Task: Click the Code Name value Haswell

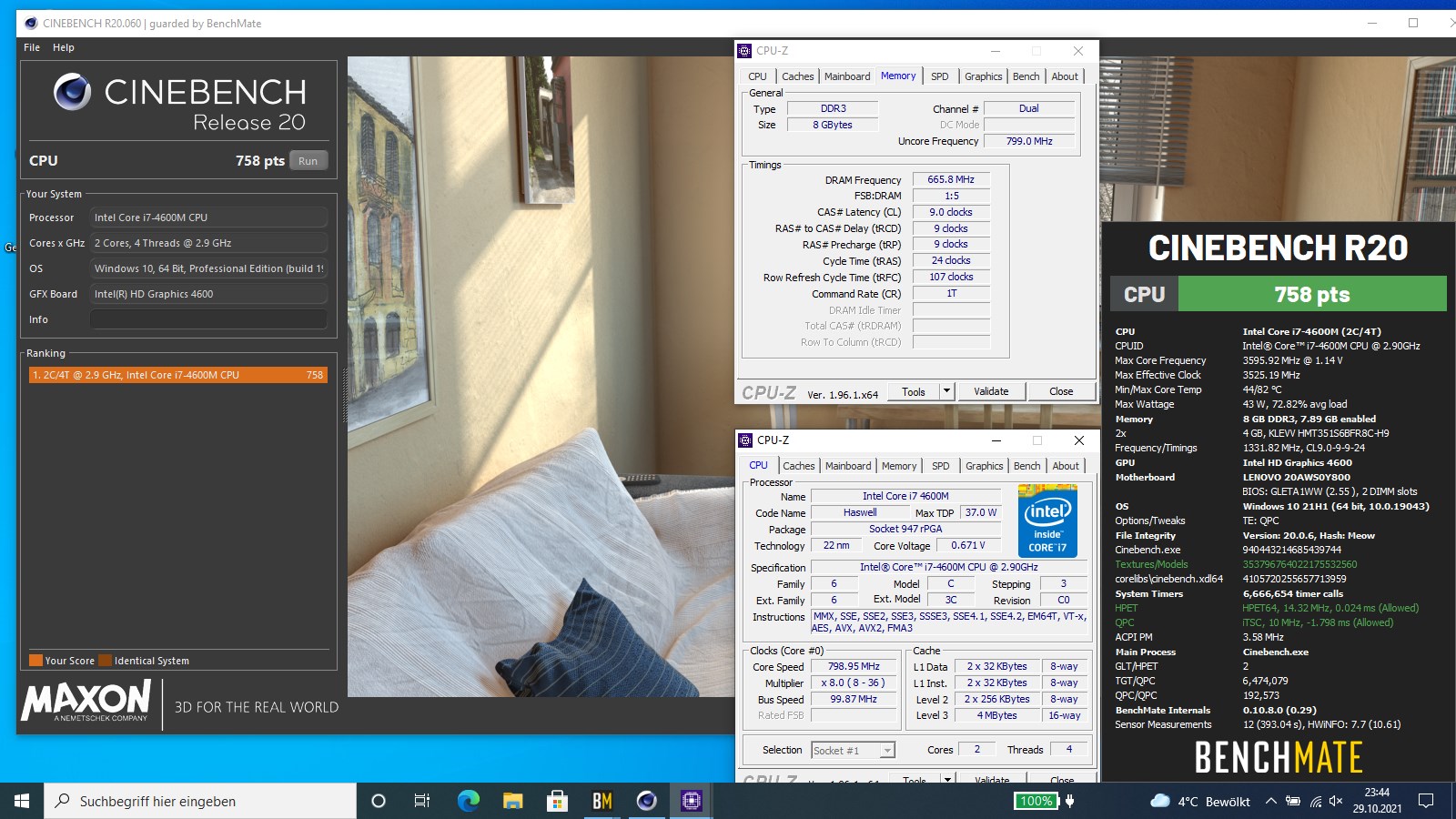Action: 860,512
